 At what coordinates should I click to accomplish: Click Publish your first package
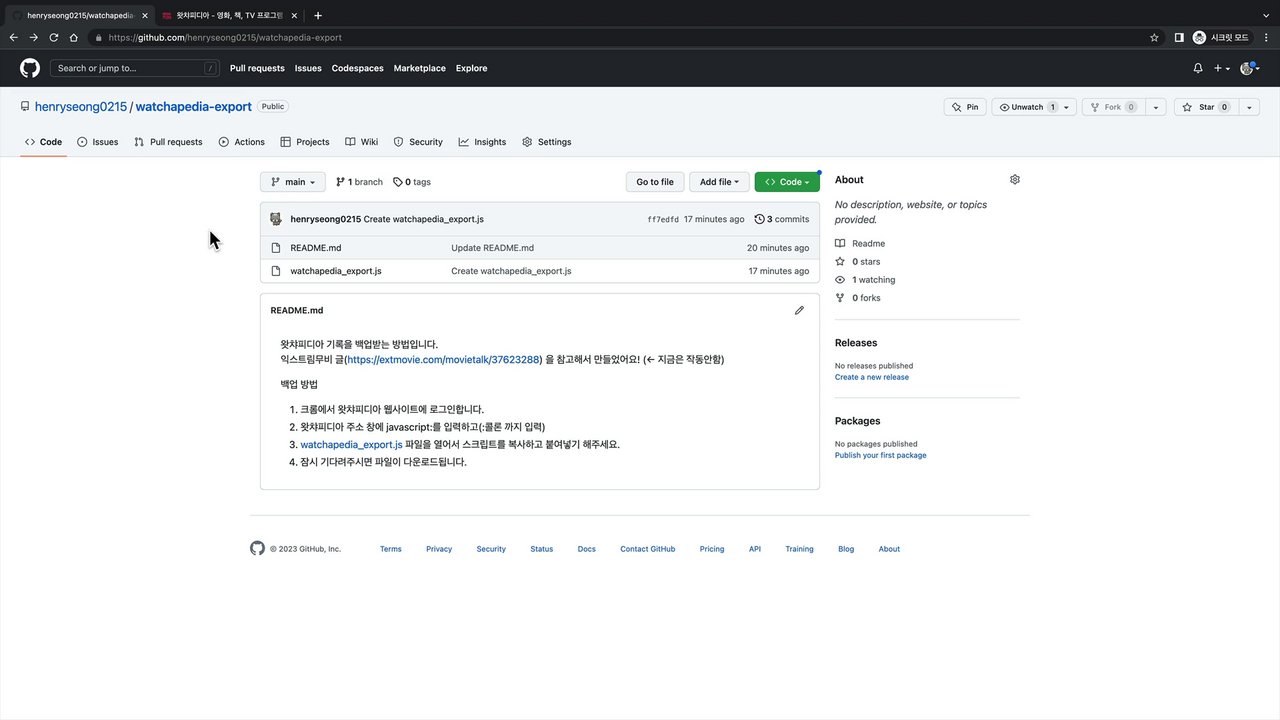click(x=881, y=455)
